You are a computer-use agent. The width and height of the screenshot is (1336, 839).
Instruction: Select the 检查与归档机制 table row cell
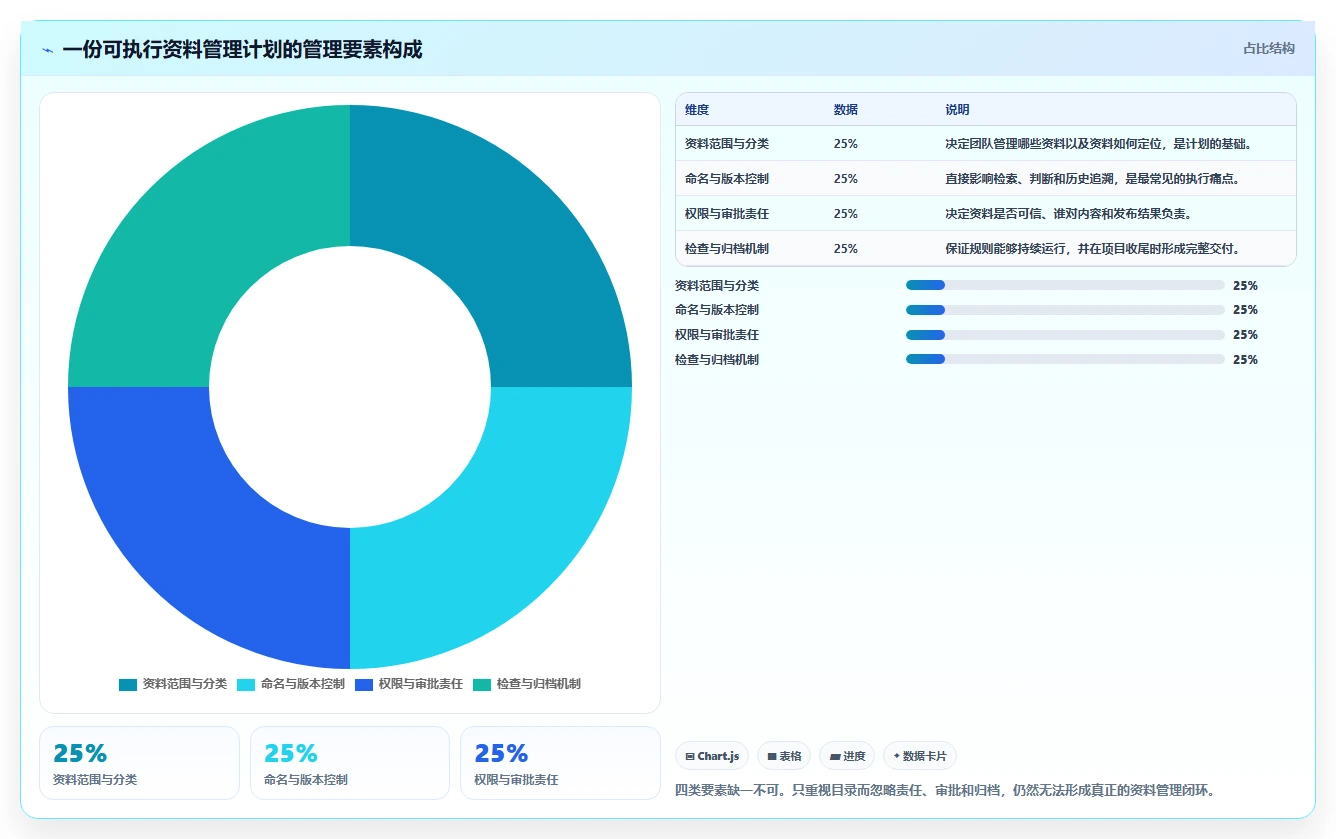(727, 249)
